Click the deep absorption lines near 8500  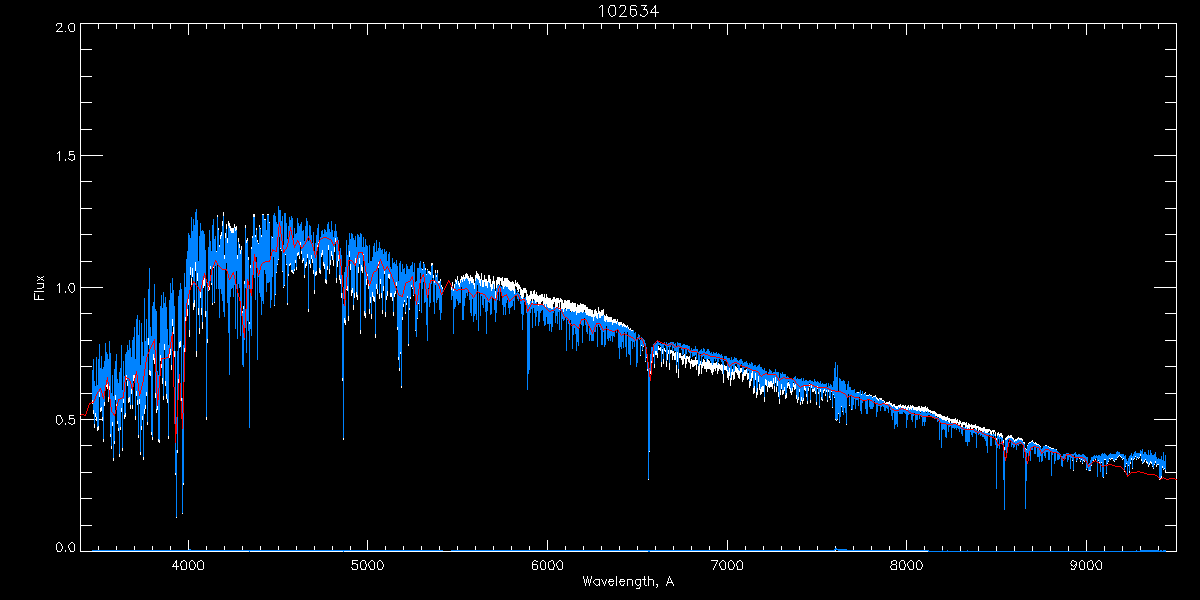pyautogui.click(x=1004, y=505)
